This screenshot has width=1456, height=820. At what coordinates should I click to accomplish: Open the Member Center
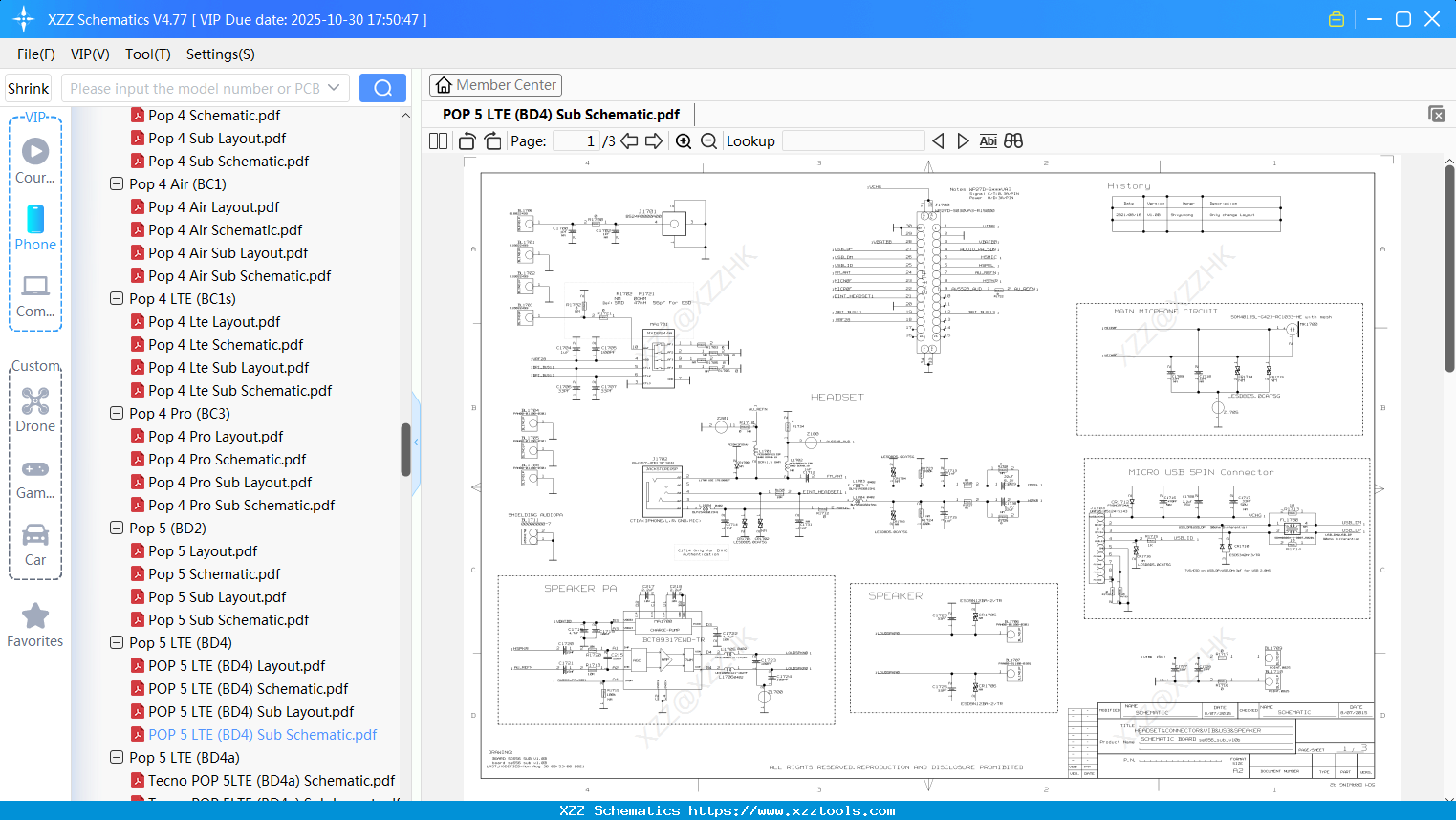[495, 84]
